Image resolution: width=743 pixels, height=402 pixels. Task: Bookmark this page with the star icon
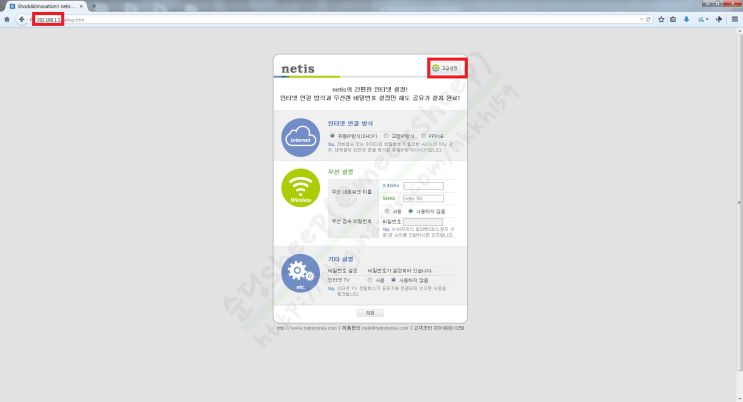(659, 19)
